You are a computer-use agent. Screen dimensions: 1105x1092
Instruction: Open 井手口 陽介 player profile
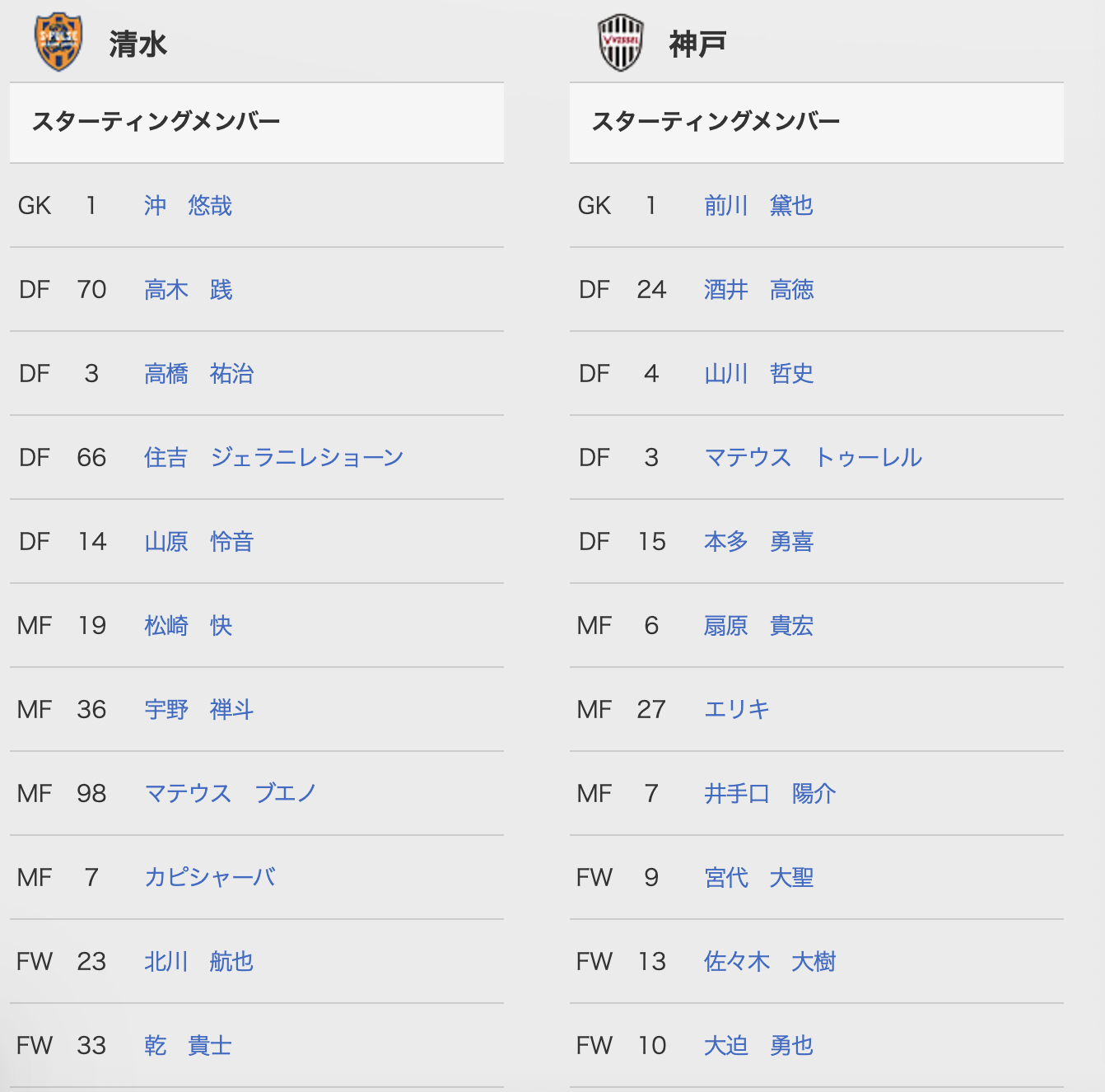pyautogui.click(x=770, y=794)
